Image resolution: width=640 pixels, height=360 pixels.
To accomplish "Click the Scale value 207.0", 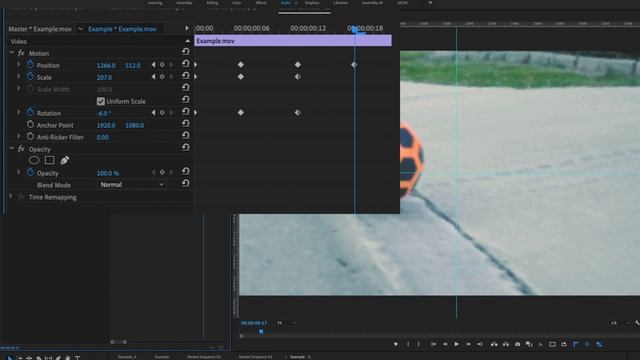I will (104, 77).
